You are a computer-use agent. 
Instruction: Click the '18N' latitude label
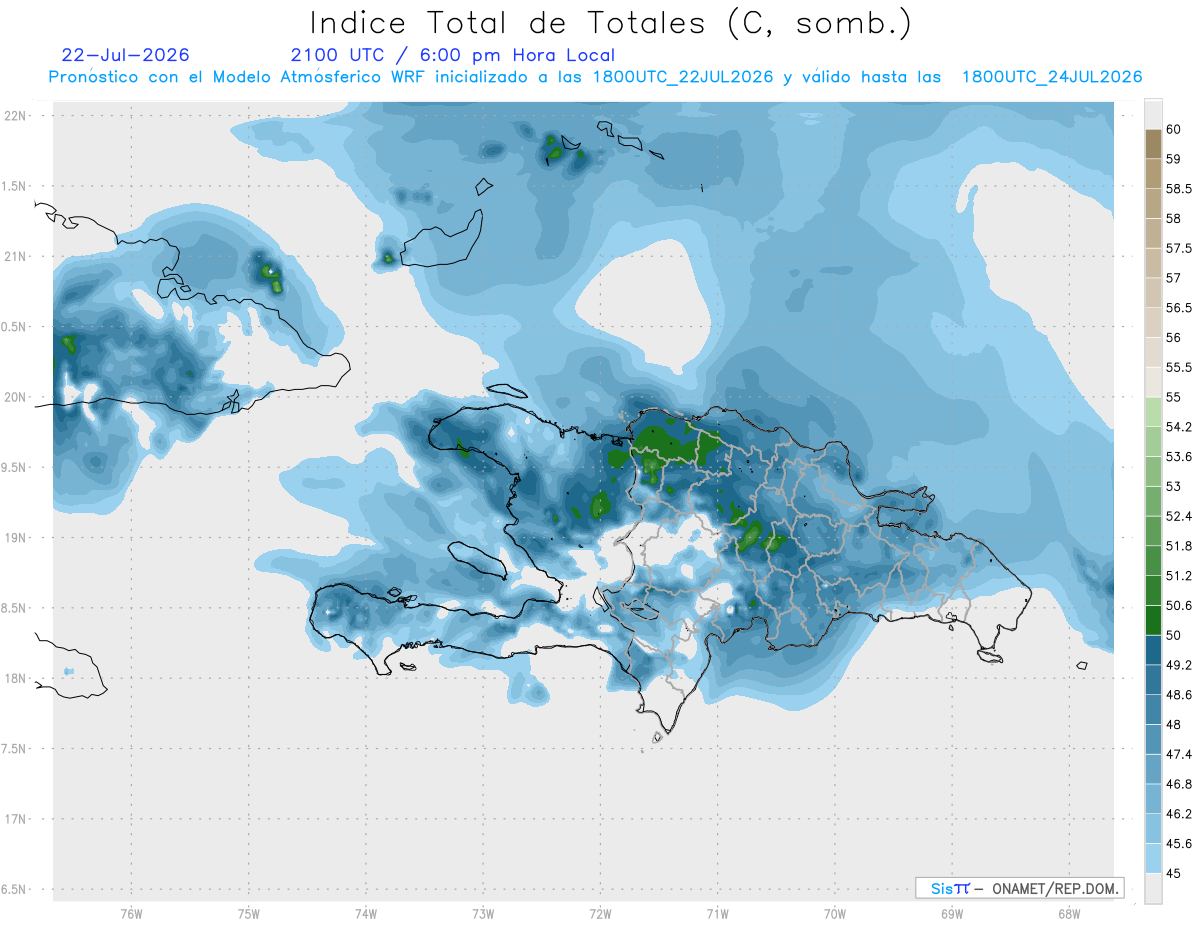[x=16, y=679]
